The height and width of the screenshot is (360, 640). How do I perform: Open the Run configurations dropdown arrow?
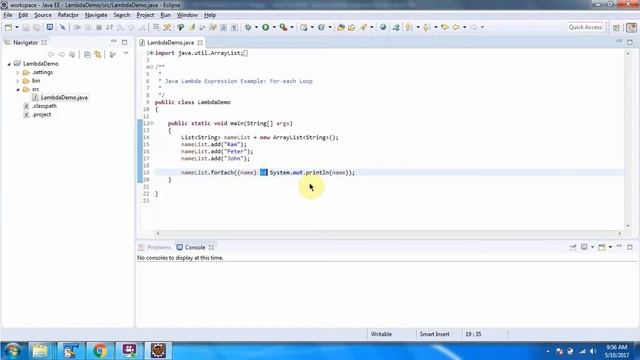click(x=274, y=27)
